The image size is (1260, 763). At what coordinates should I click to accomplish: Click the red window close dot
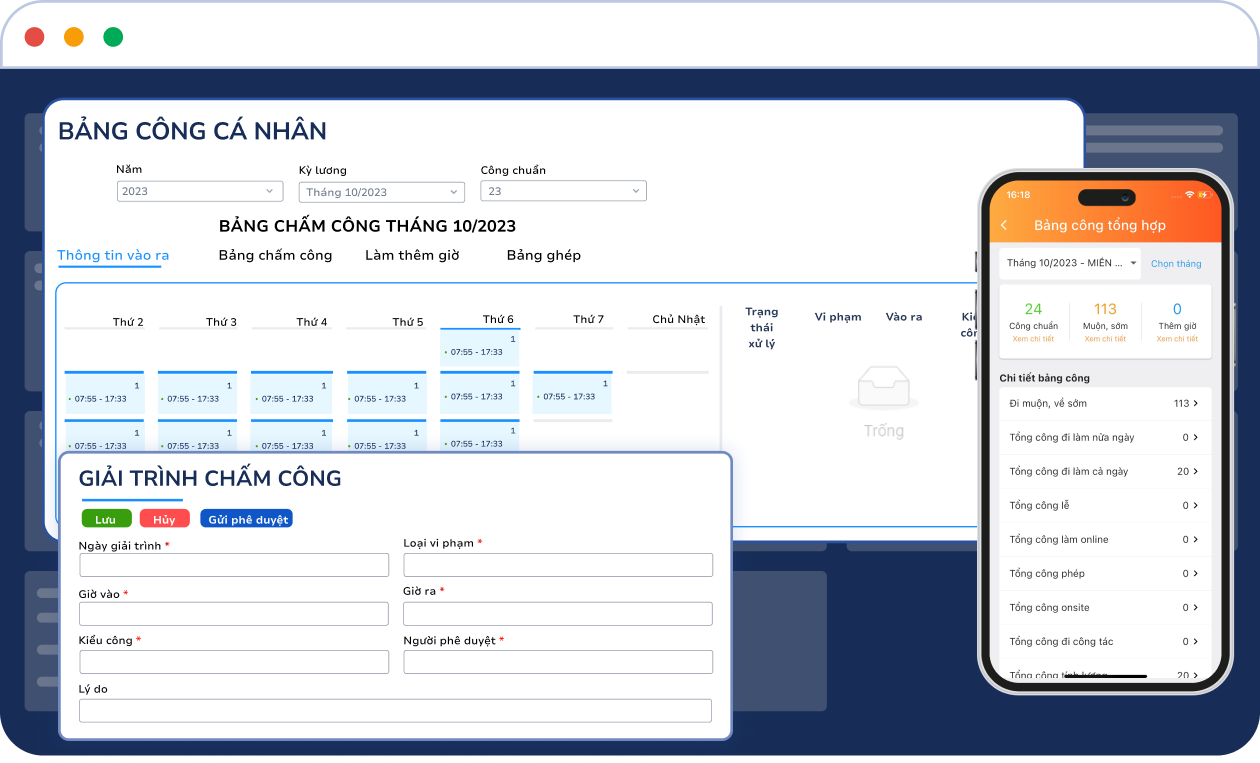coord(35,37)
